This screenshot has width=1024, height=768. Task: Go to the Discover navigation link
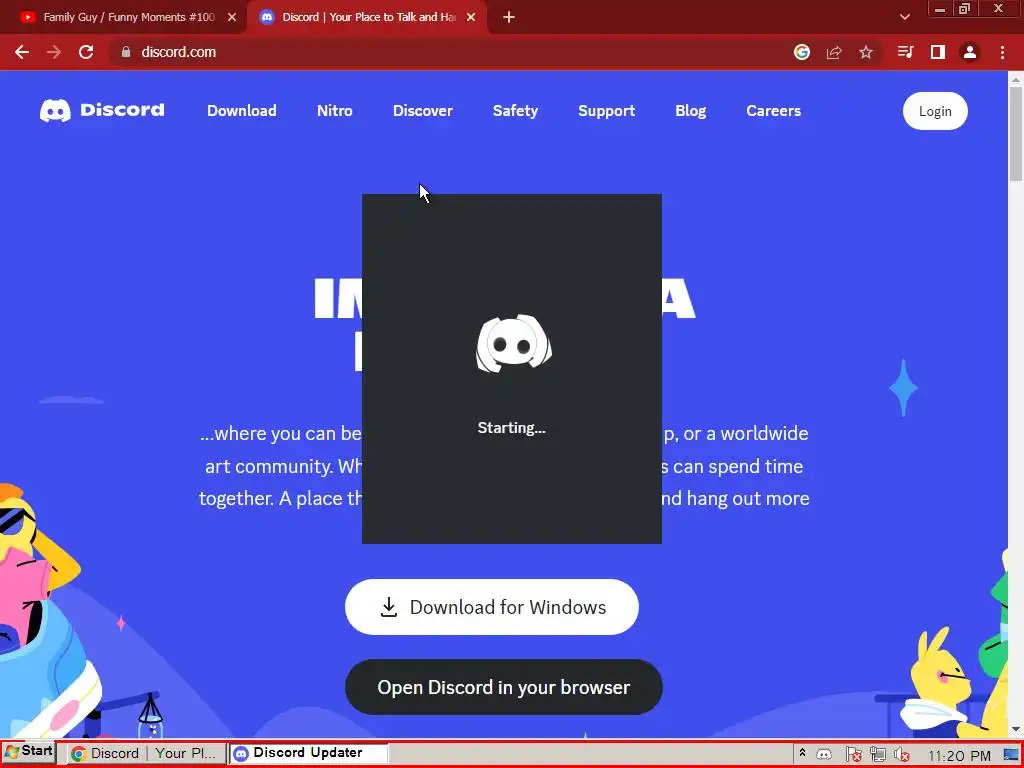point(423,111)
